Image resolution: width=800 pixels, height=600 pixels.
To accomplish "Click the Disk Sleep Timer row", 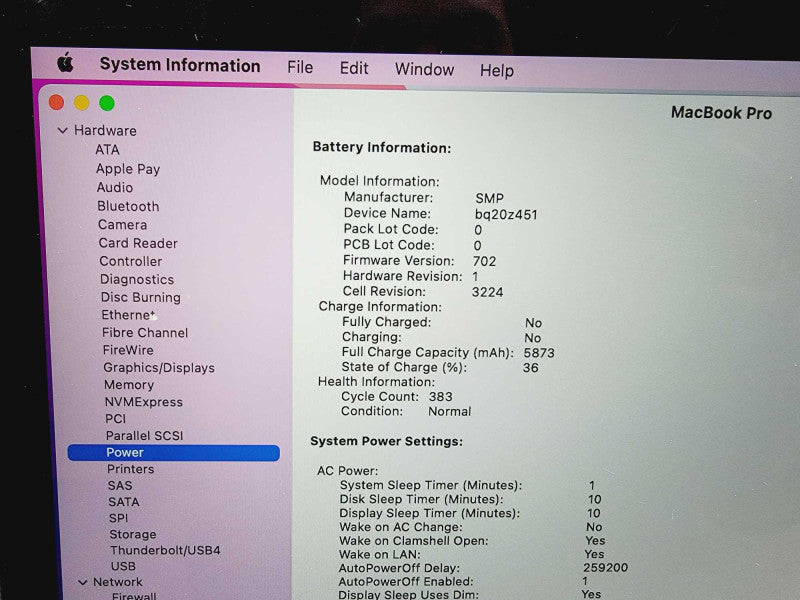I will click(470, 499).
